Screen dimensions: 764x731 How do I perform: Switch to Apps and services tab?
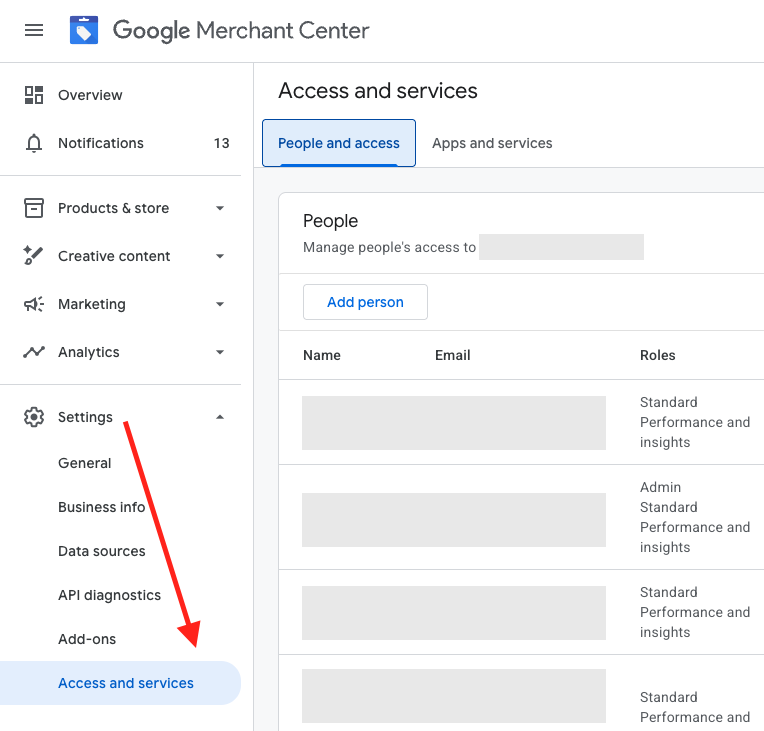point(492,143)
